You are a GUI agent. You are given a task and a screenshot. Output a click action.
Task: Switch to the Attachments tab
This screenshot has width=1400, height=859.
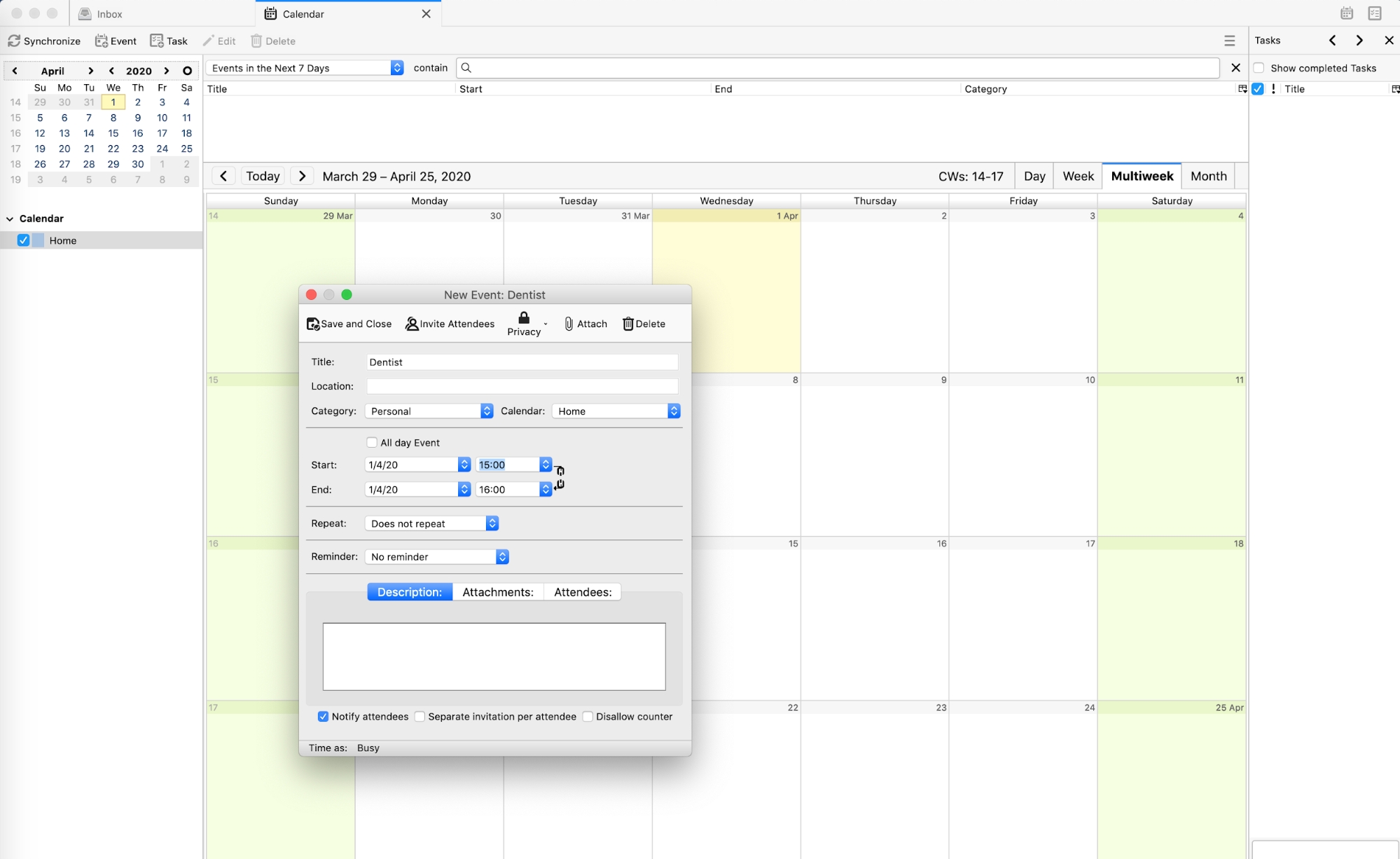(498, 591)
